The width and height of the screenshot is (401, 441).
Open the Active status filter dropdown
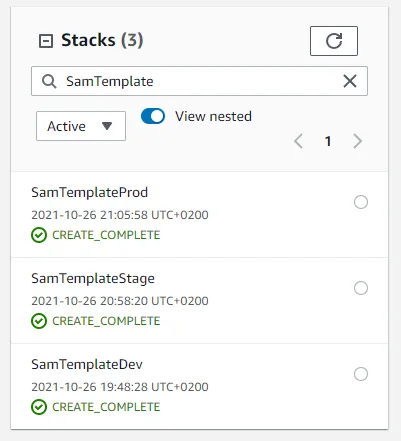coord(81,126)
